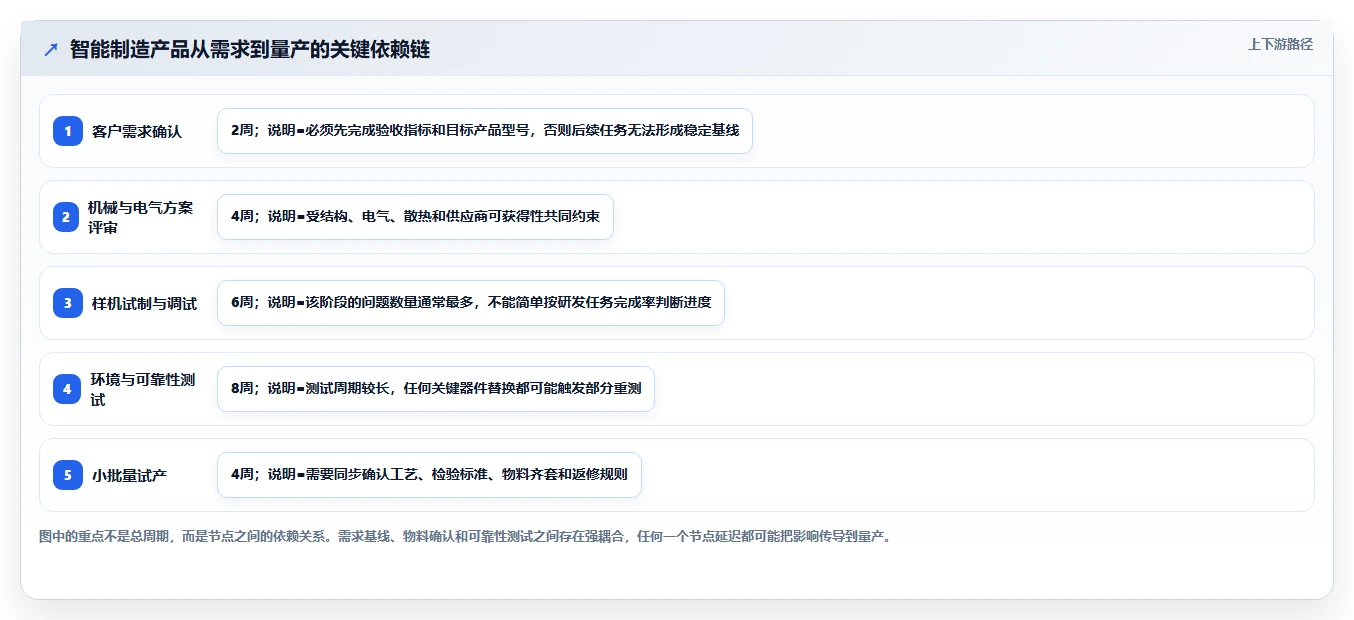Click the step 3 number badge

[x=68, y=303]
